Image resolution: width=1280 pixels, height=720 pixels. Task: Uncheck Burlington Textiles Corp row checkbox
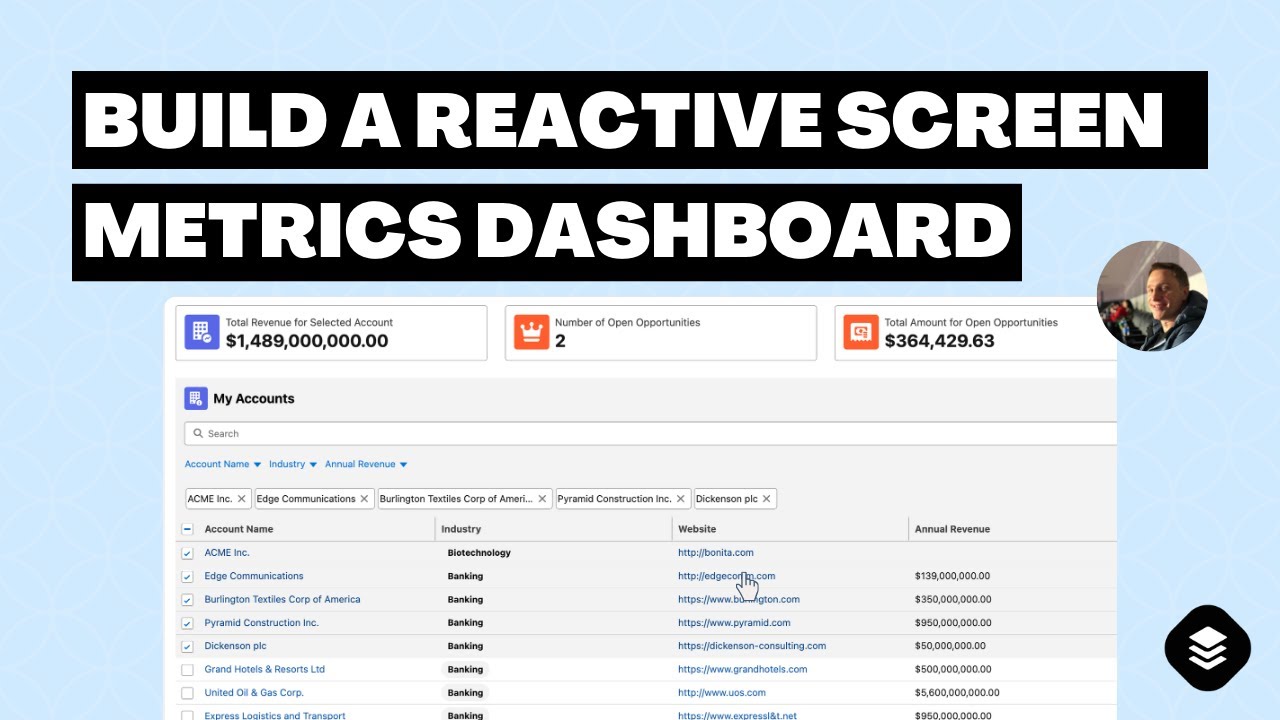(187, 600)
